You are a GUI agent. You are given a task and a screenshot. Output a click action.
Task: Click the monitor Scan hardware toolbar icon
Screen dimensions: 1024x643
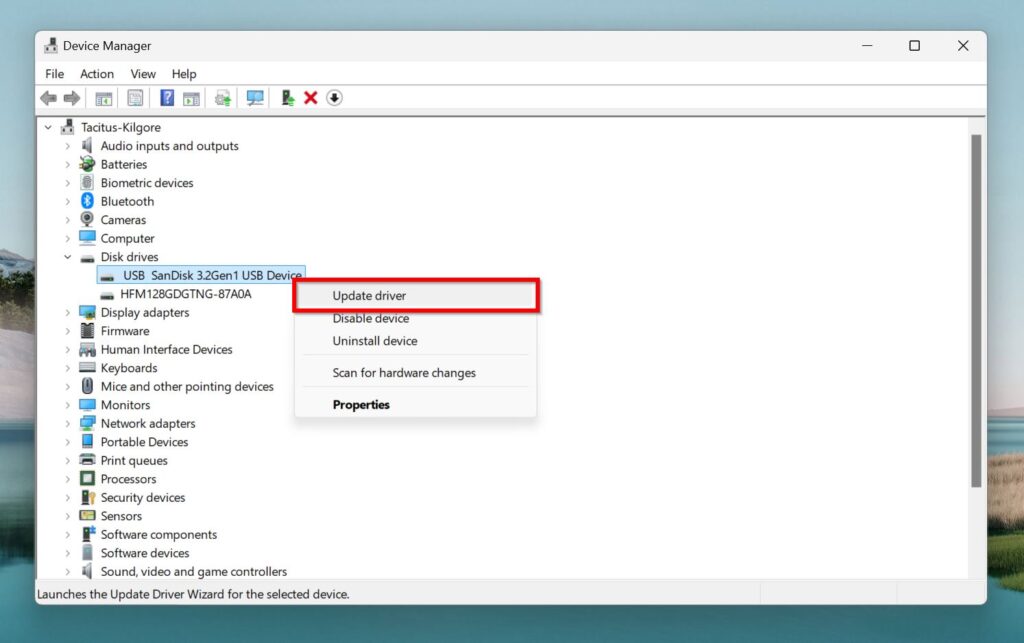tap(255, 98)
